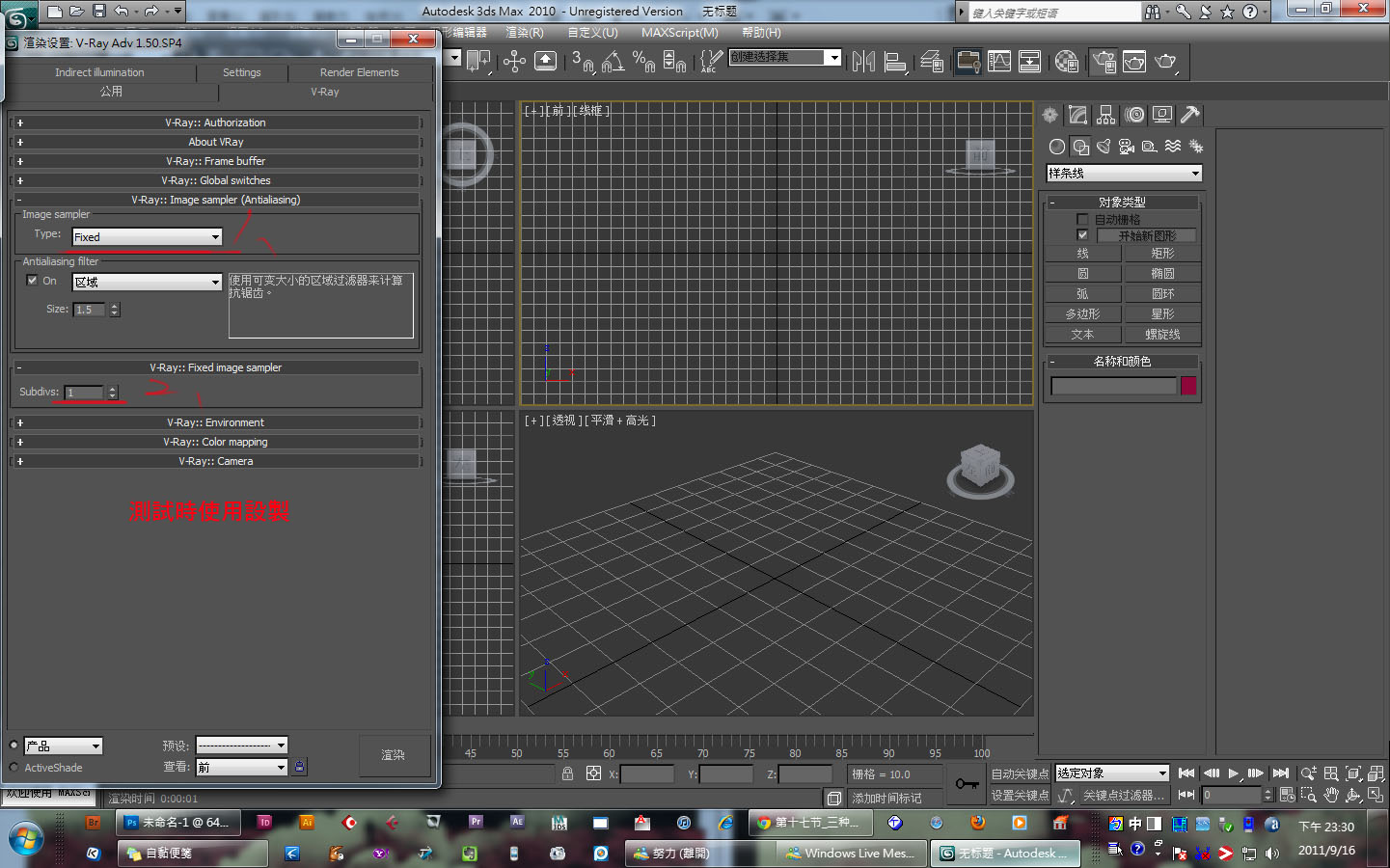Toggle the 设置关键点 set key button
The width and height of the screenshot is (1390, 868).
(1020, 796)
